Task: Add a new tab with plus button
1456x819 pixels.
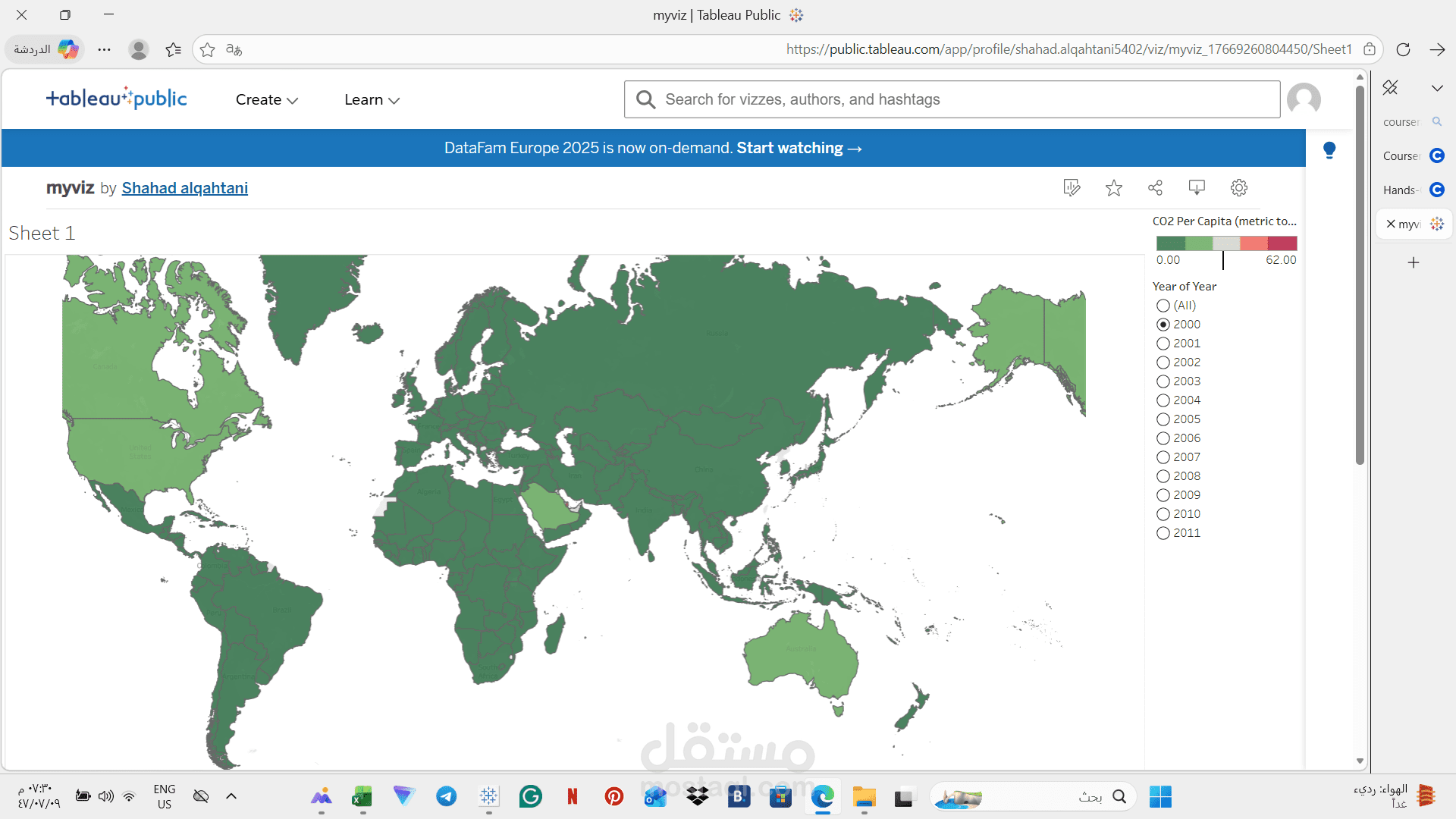Action: pos(1414,262)
